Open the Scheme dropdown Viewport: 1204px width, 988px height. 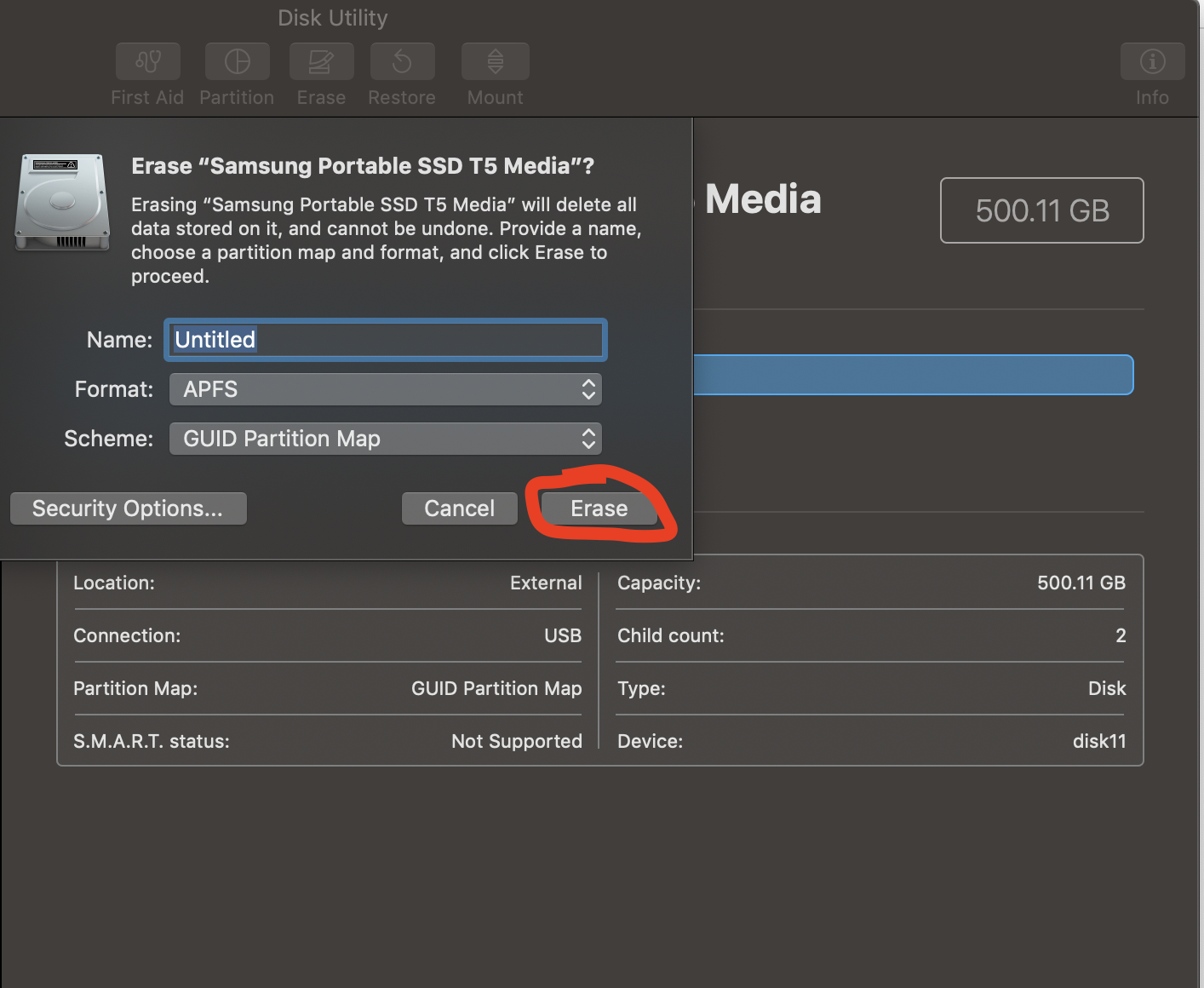pyautogui.click(x=385, y=439)
